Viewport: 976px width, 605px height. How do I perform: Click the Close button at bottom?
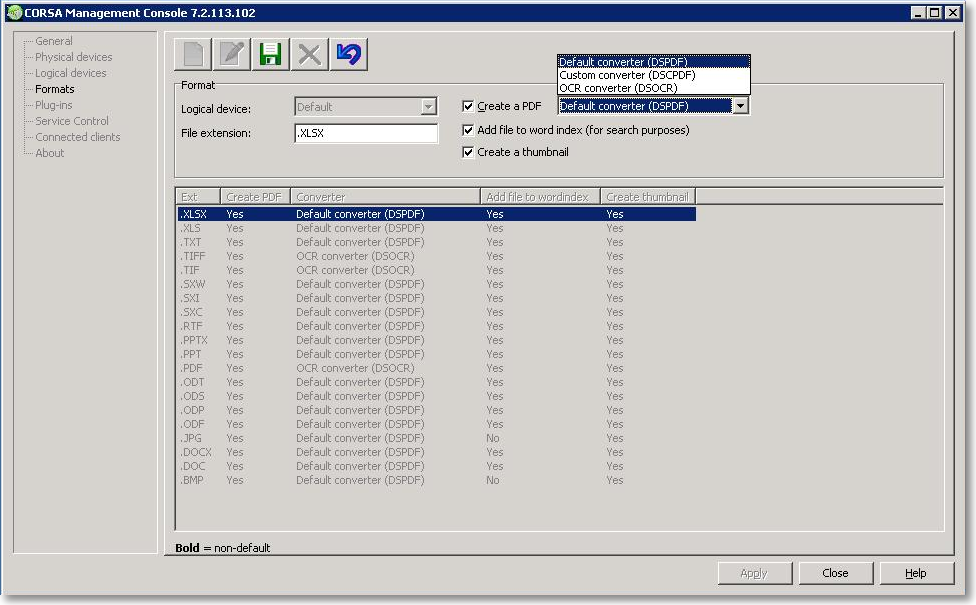coord(835,573)
